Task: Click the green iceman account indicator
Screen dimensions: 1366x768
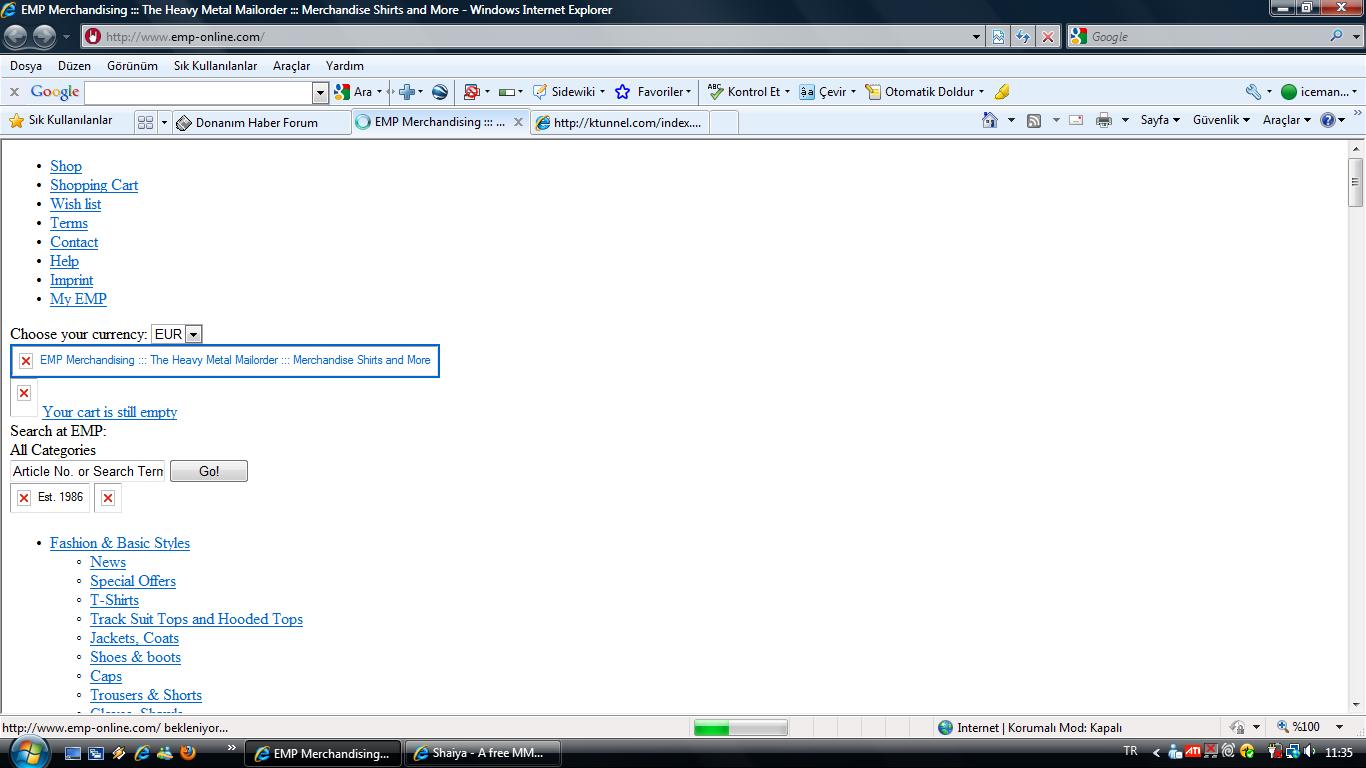Action: [1318, 92]
